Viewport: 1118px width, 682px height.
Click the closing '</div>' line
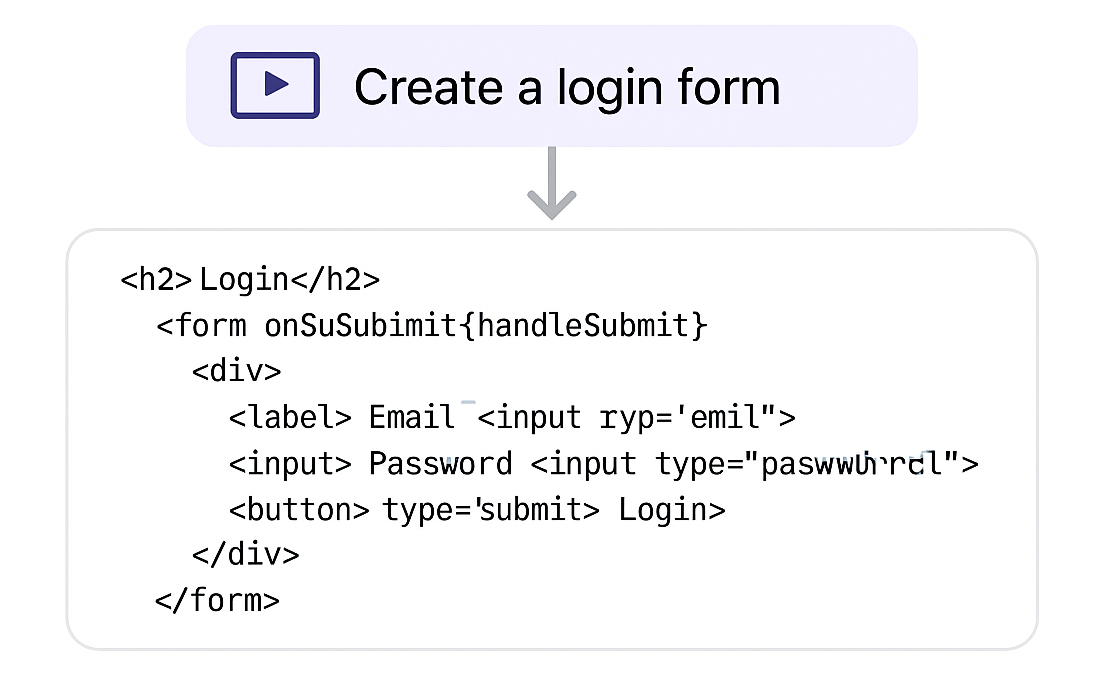[245, 554]
